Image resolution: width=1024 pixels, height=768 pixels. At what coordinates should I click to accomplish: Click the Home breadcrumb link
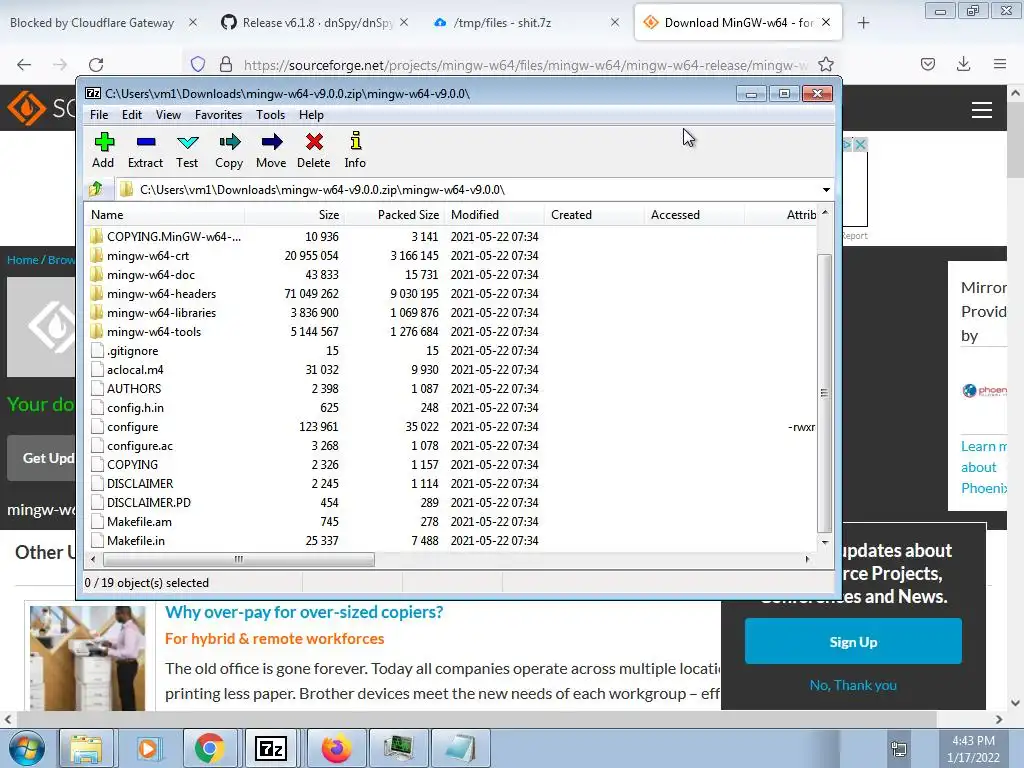(x=23, y=260)
